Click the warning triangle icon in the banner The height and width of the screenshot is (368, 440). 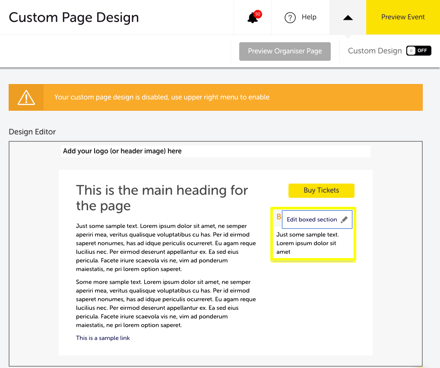tap(26, 98)
